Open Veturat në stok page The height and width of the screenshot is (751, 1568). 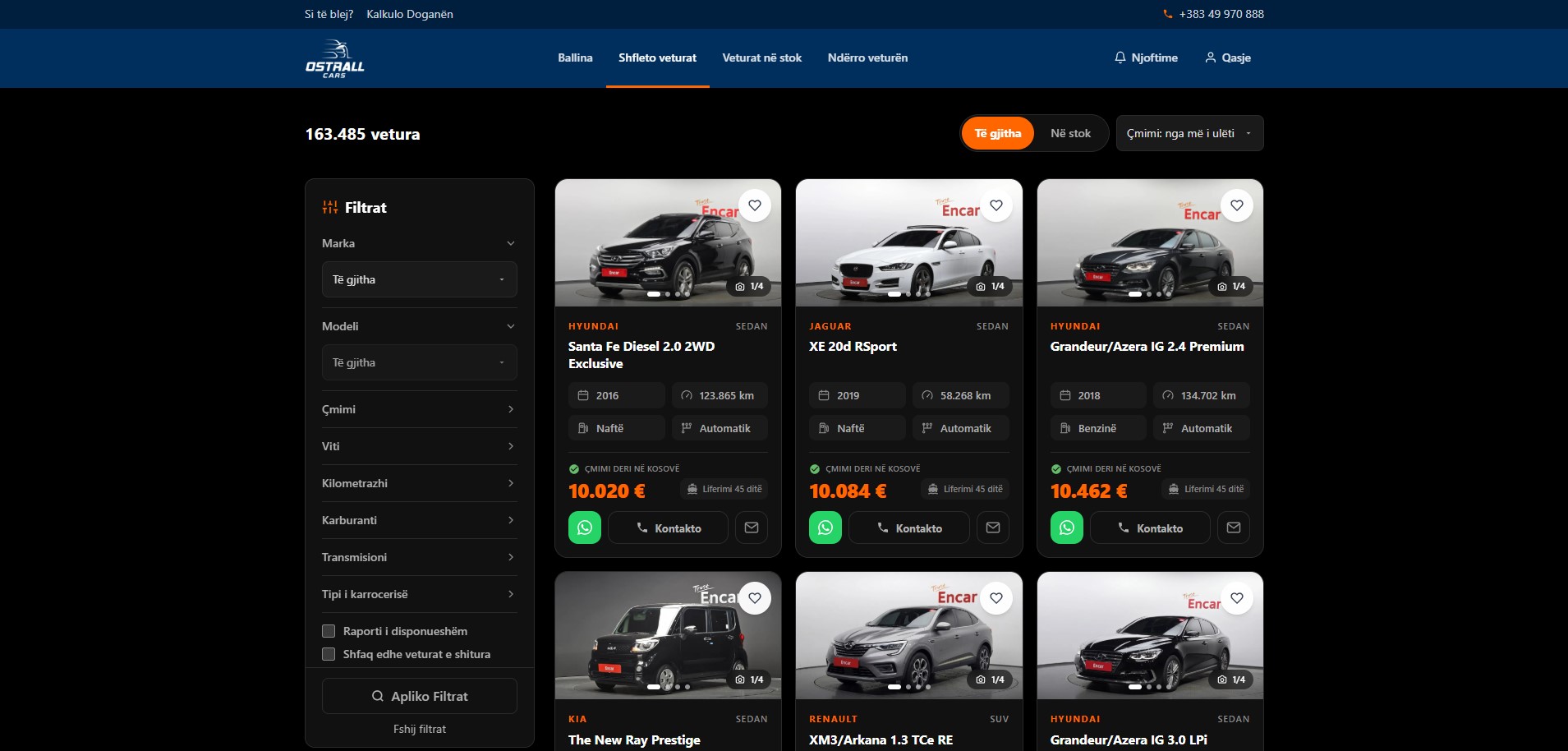point(761,58)
